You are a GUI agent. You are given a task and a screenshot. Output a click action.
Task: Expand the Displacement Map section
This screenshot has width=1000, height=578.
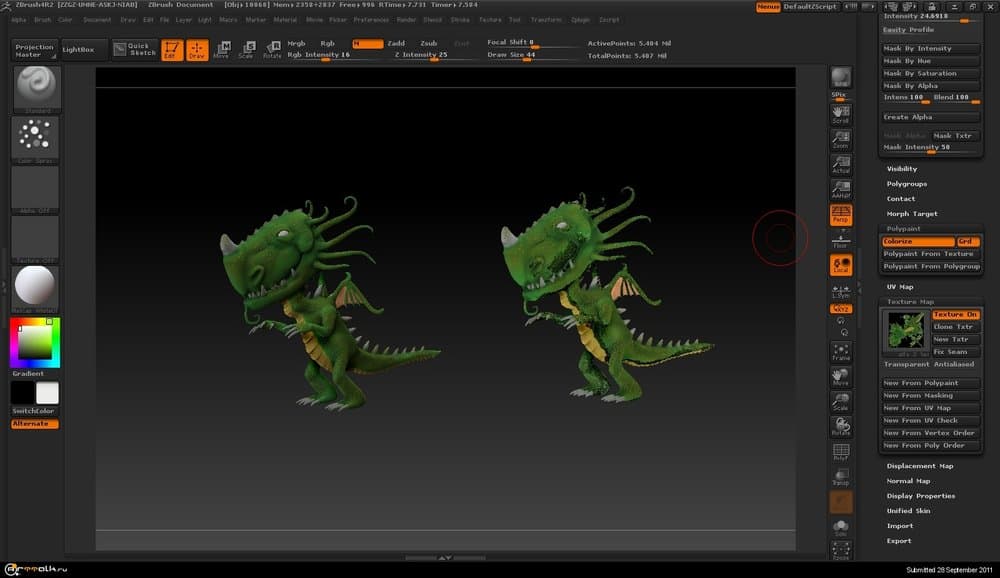coord(919,466)
